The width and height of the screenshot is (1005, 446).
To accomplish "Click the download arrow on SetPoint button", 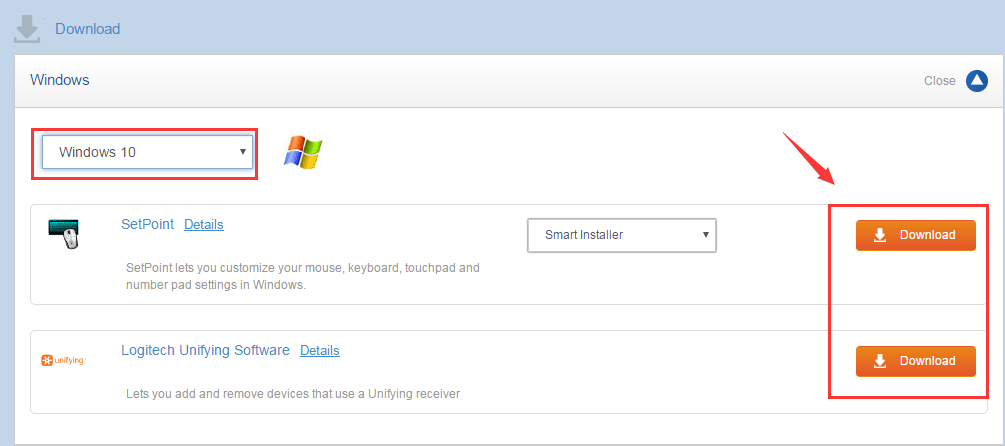I will 880,235.
